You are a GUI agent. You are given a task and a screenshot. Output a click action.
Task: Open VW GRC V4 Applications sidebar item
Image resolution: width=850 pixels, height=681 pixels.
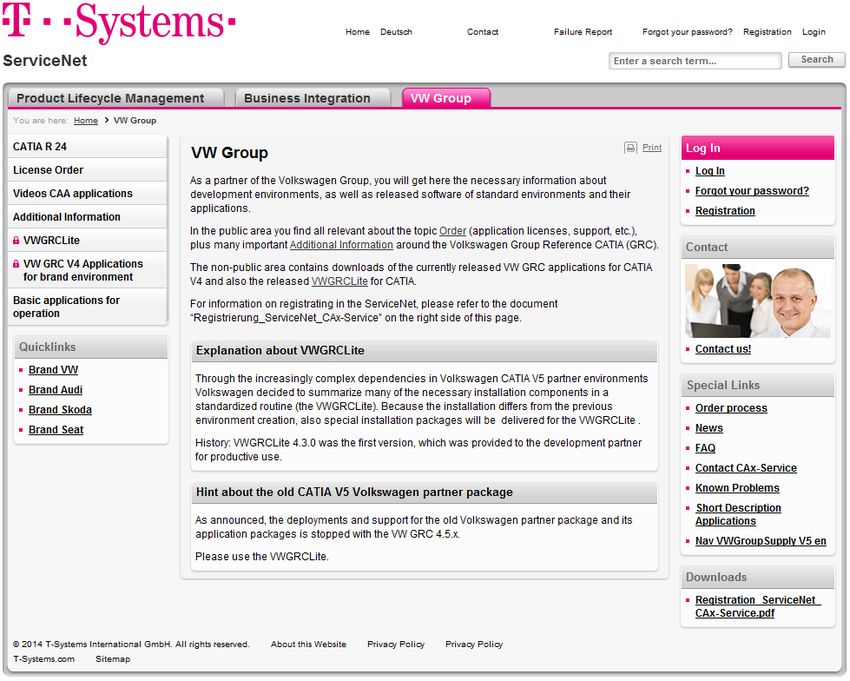(x=87, y=270)
